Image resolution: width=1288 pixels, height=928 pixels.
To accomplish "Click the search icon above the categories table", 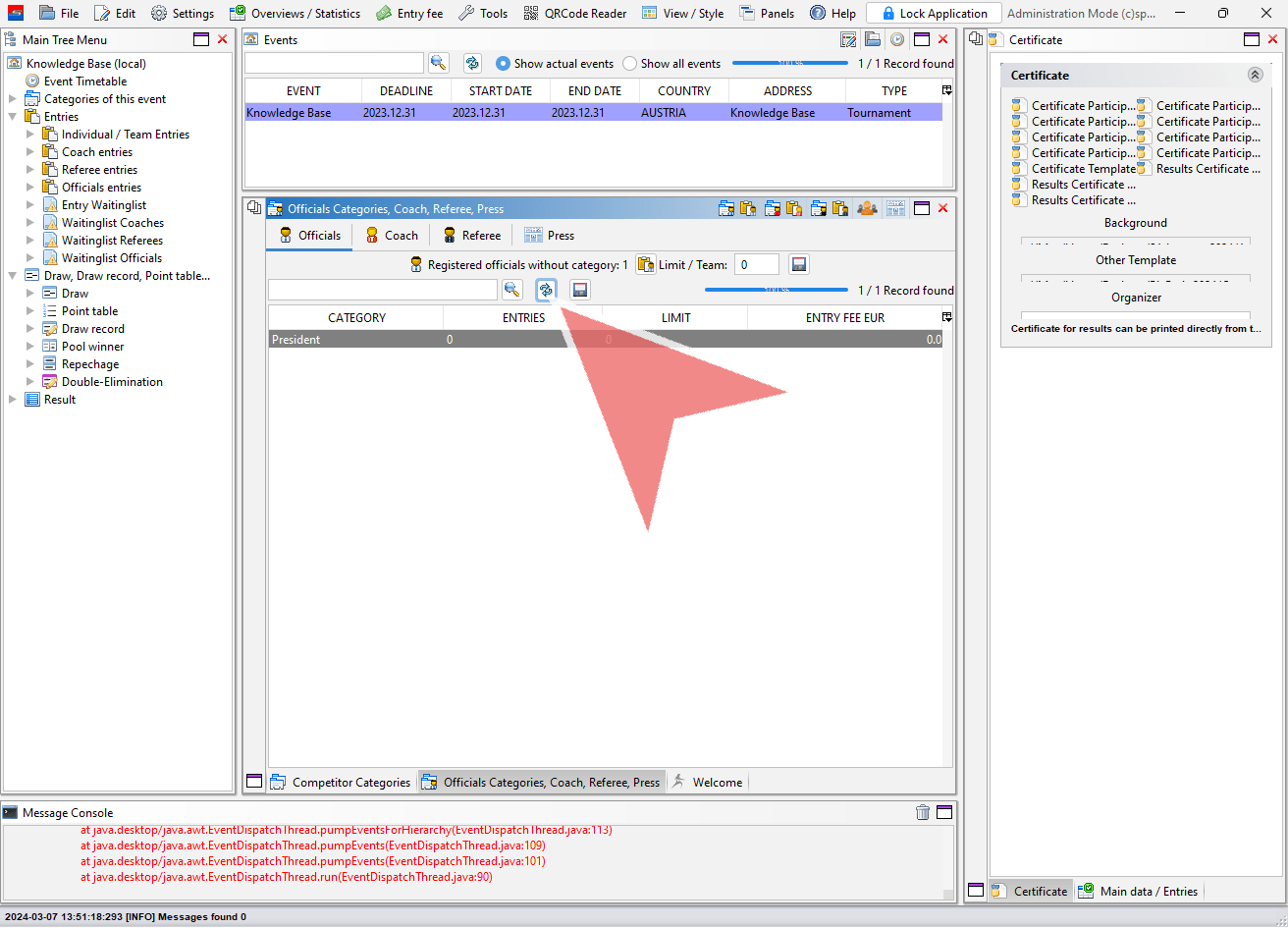I will pos(511,290).
